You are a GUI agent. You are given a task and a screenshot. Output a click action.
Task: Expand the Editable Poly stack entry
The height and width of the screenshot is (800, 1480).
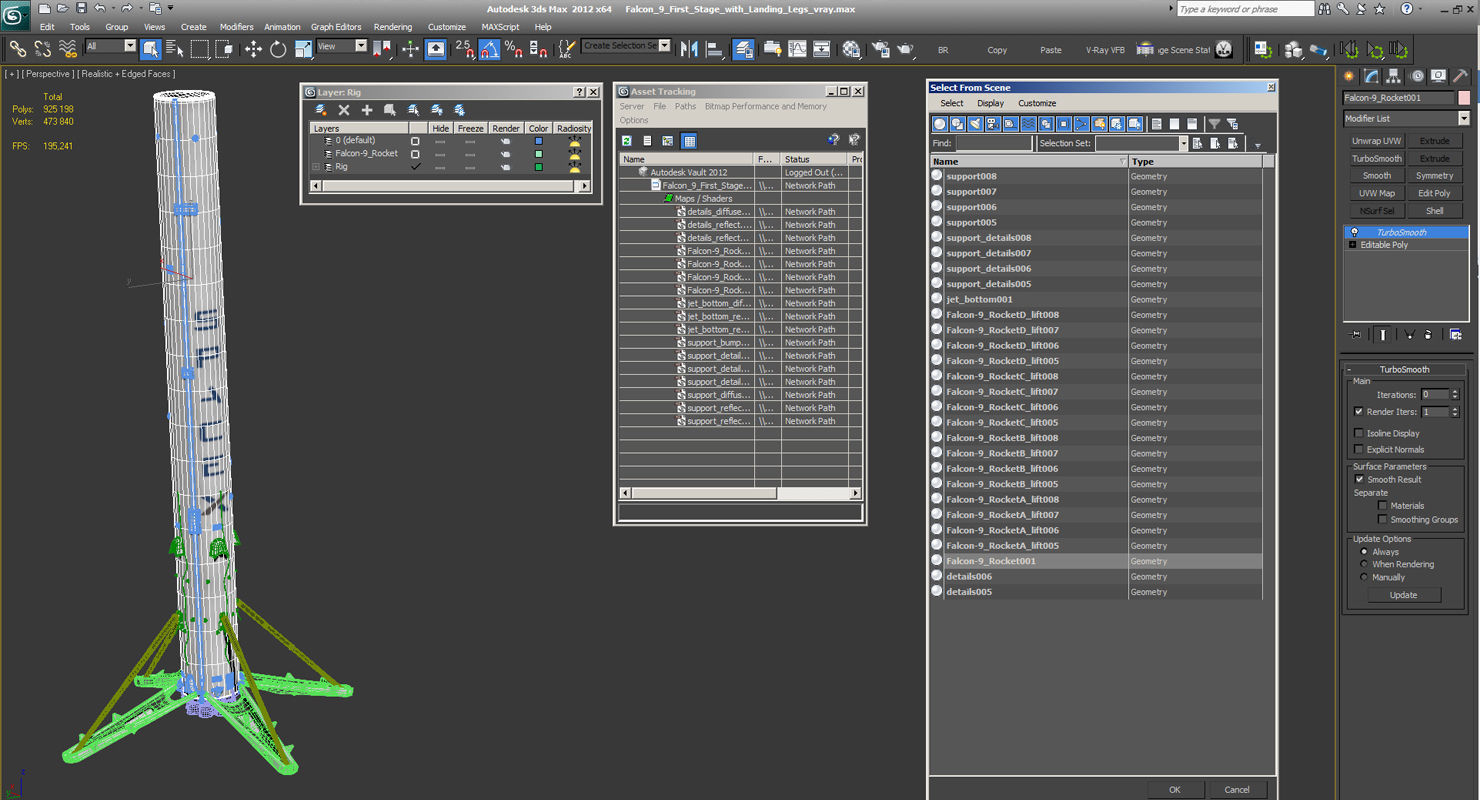coord(1353,245)
